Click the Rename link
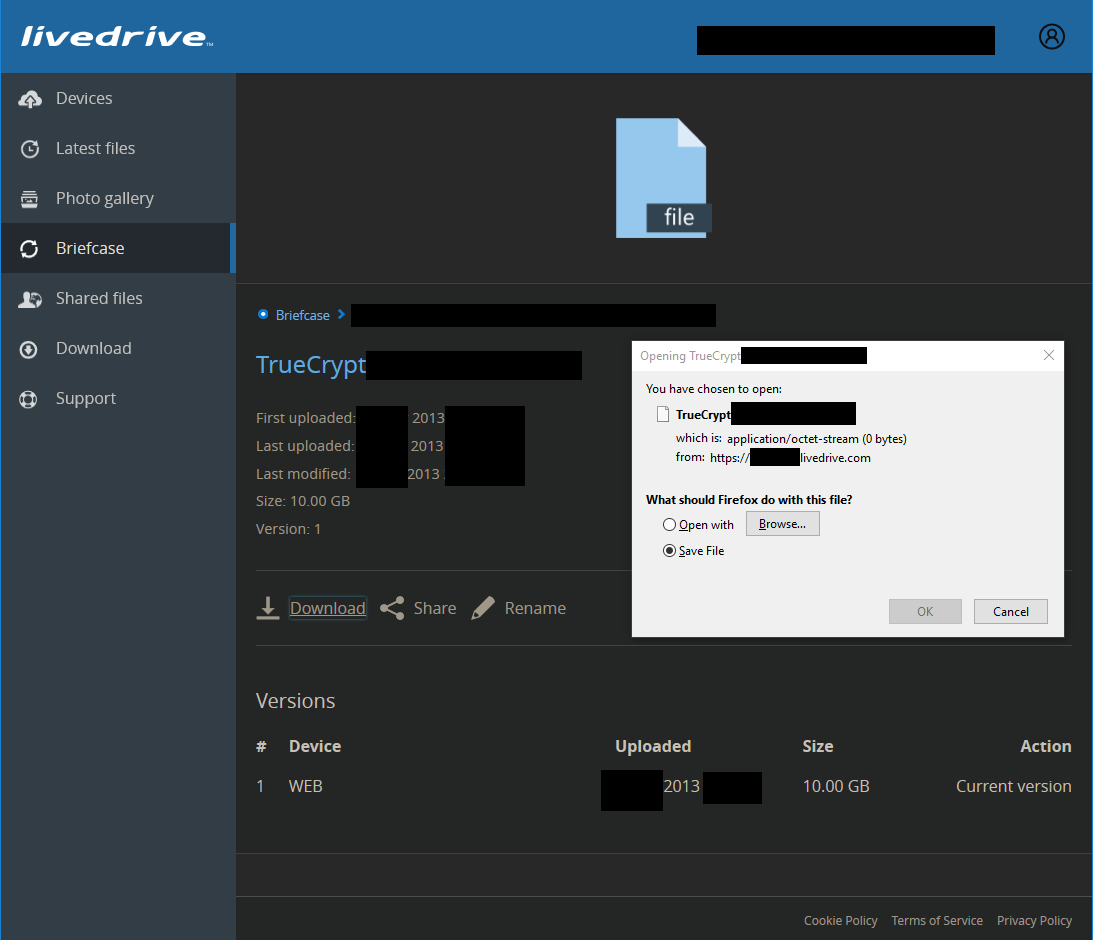The height and width of the screenshot is (940, 1093). point(535,608)
